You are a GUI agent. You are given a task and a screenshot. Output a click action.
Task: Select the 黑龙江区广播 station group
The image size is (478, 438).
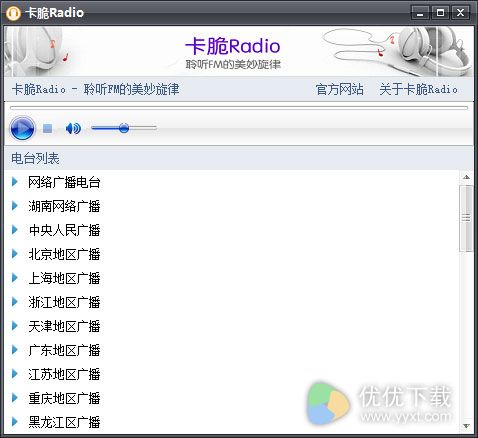(64, 422)
